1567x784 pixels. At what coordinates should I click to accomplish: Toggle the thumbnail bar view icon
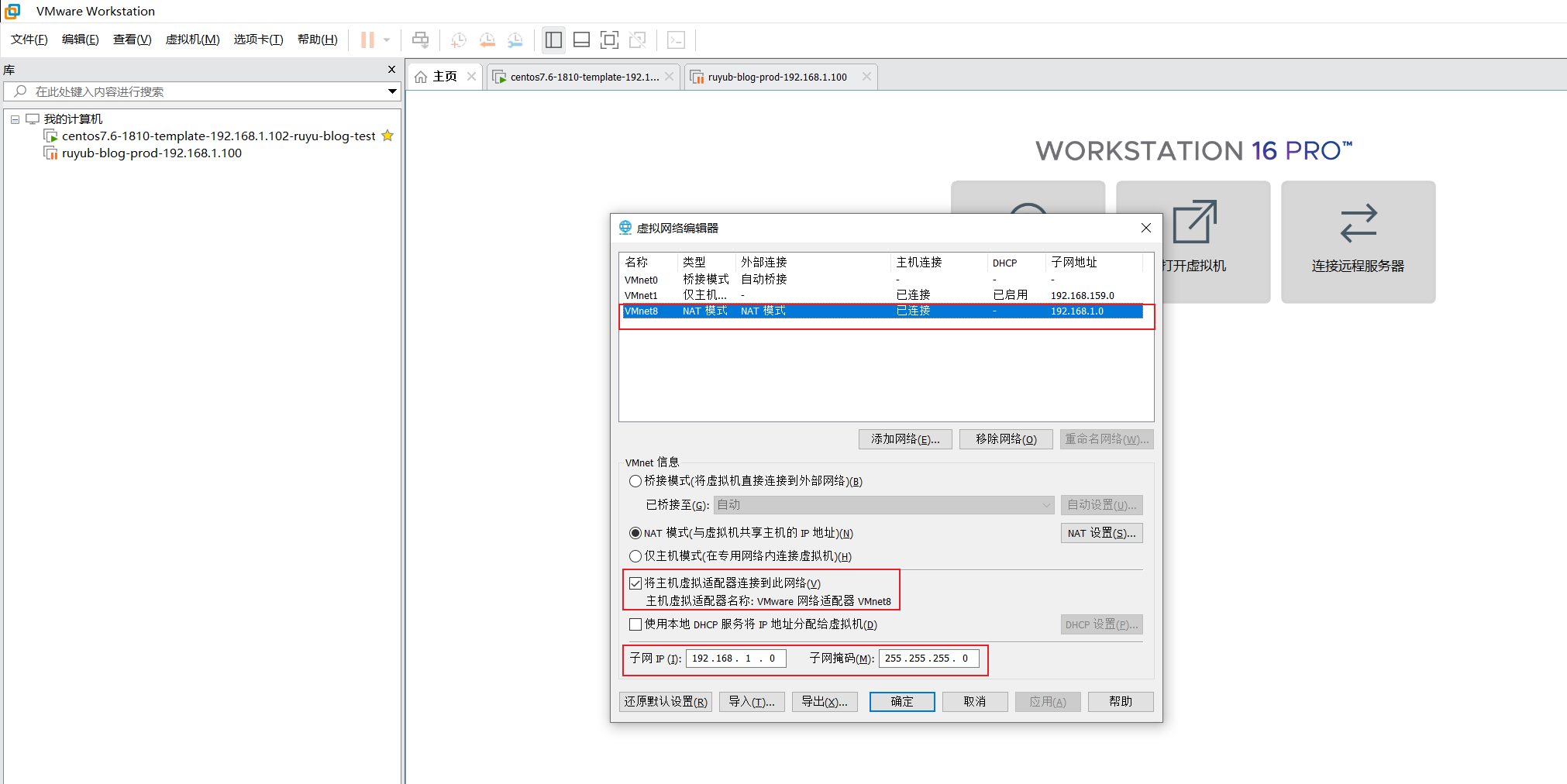point(581,40)
